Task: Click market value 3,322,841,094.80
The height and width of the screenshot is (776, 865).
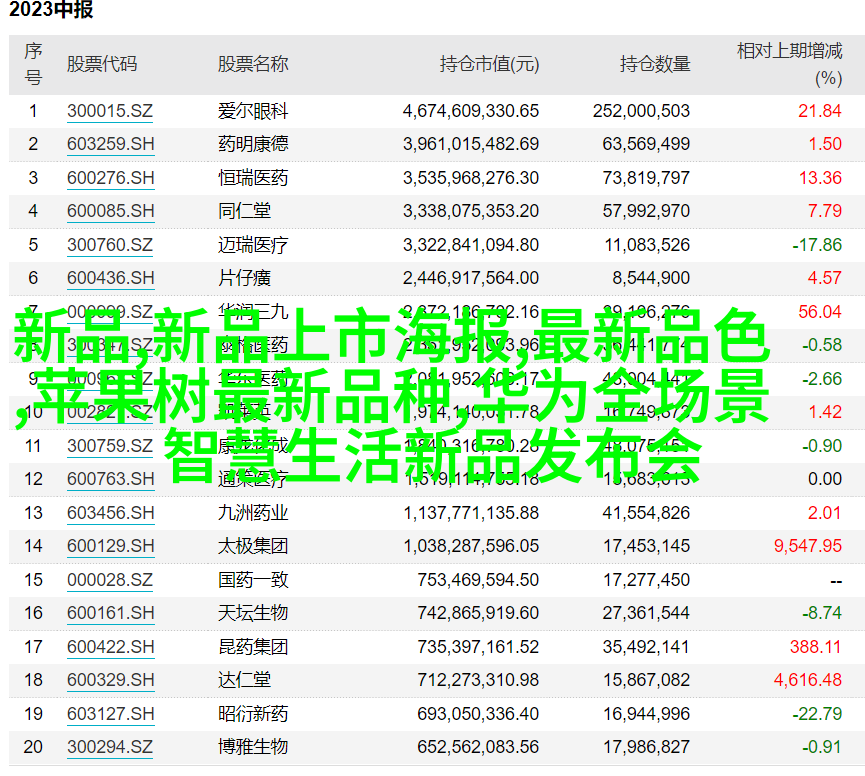Action: pyautogui.click(x=471, y=245)
